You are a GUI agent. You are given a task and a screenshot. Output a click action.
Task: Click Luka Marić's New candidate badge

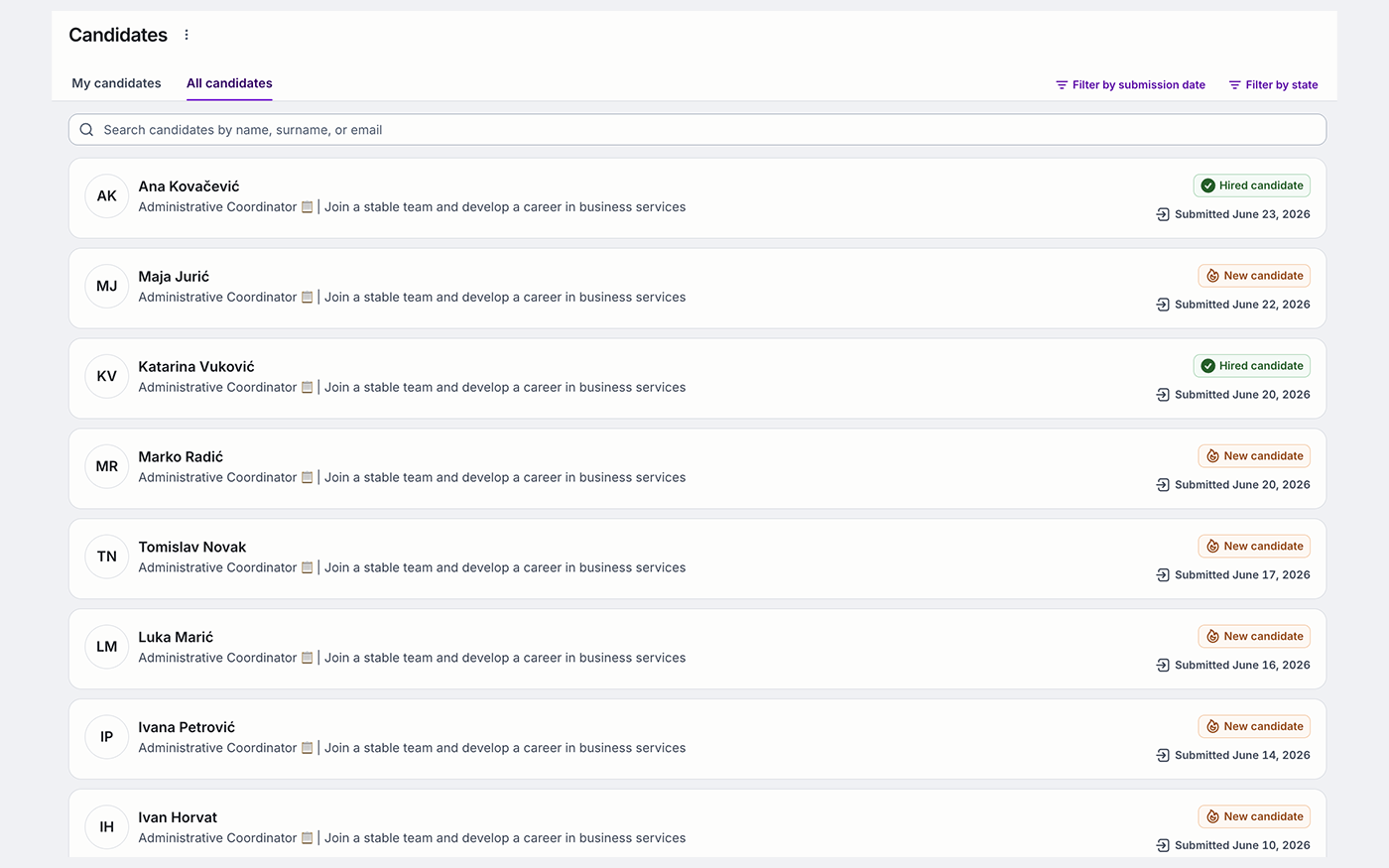1254,637
